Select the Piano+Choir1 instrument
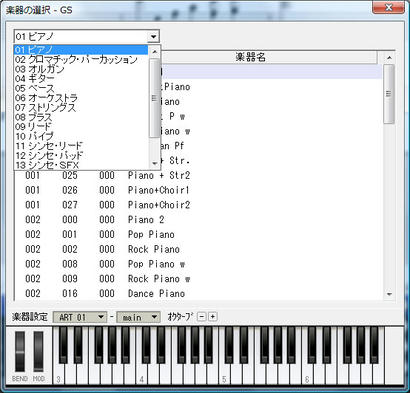410x393 pixels. 199,190
